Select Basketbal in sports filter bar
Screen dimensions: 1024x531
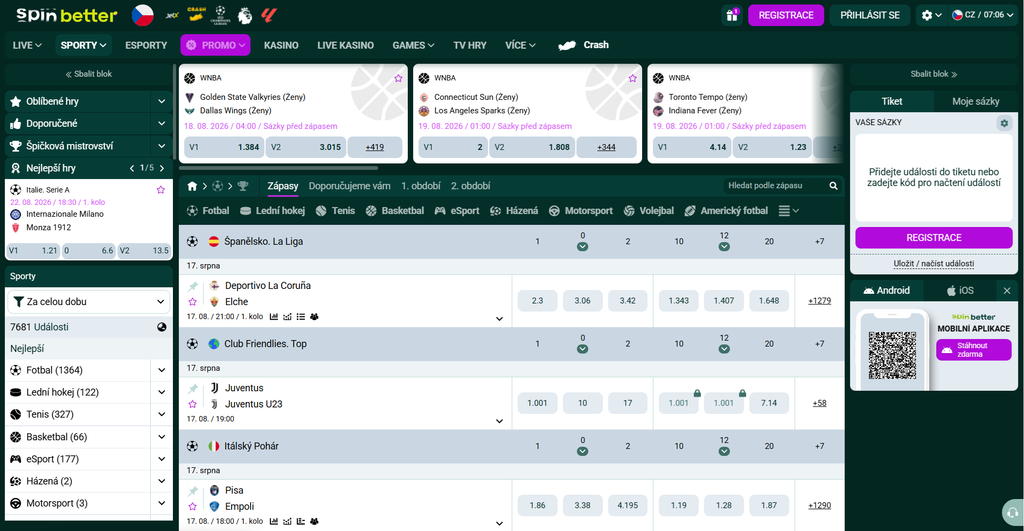pyautogui.click(x=394, y=211)
